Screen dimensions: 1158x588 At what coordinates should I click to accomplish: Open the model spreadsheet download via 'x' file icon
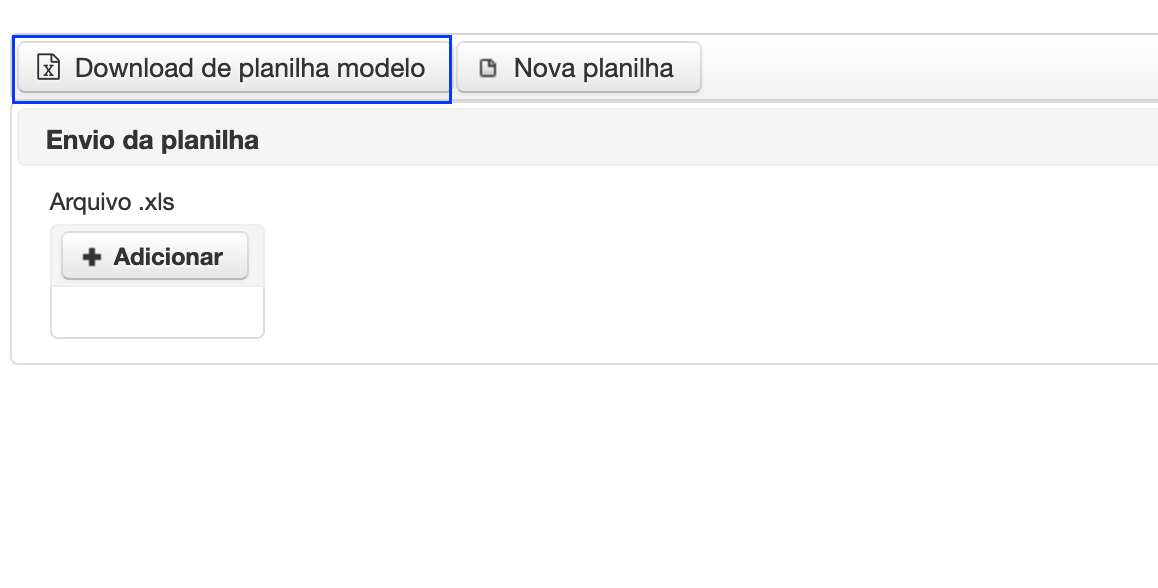click(x=49, y=67)
